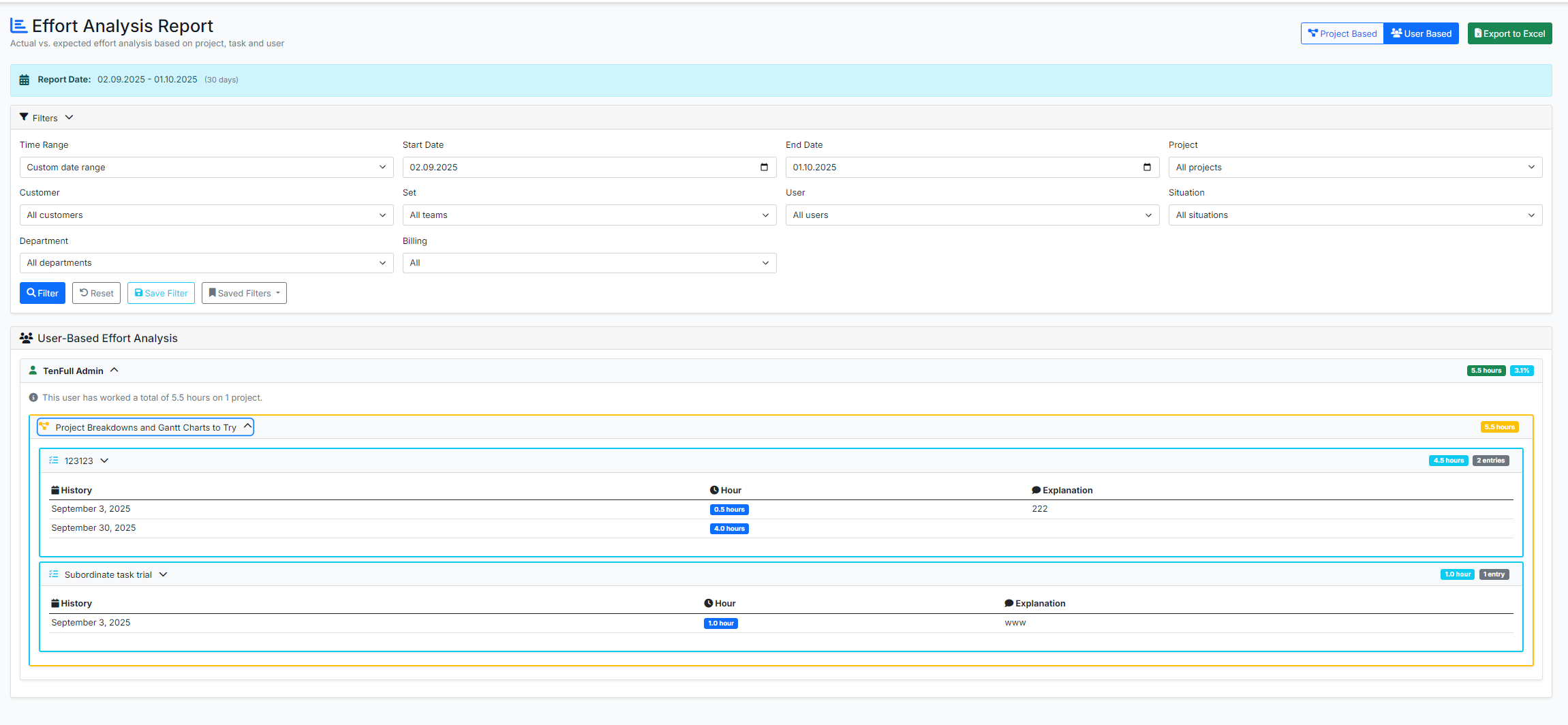Click the 1 entry badge

1494,574
